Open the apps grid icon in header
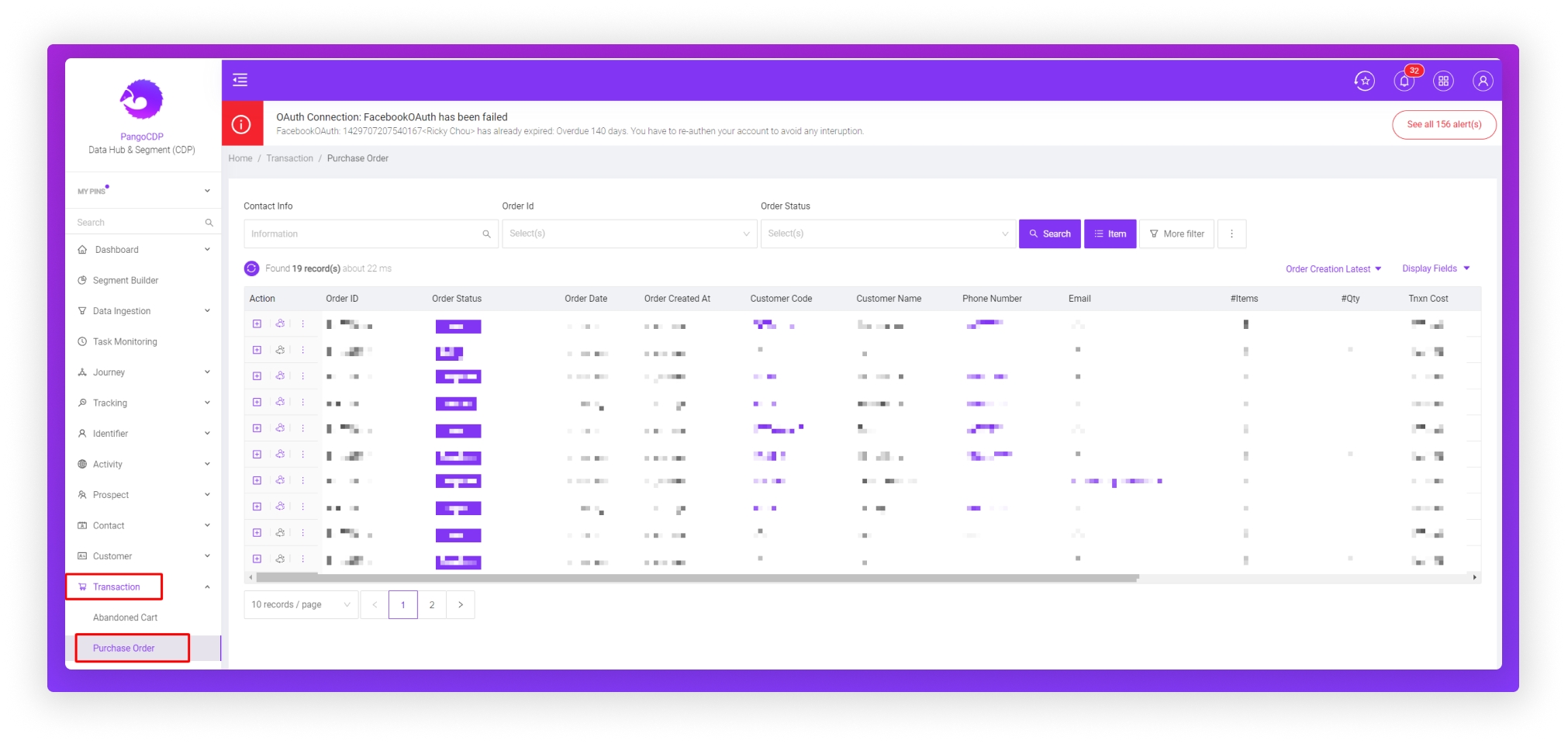 point(1443,81)
